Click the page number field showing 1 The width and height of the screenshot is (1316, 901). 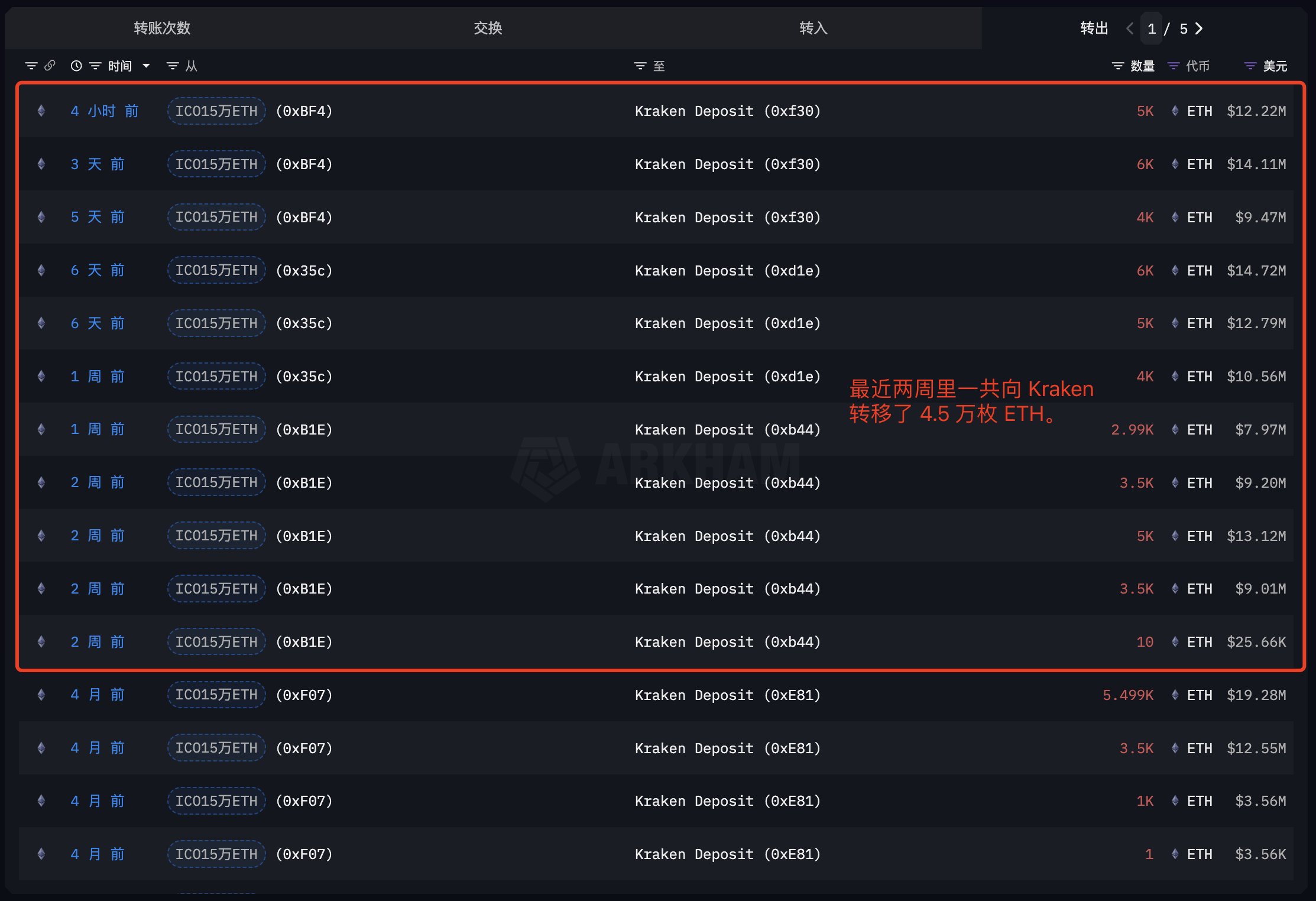click(x=1152, y=28)
